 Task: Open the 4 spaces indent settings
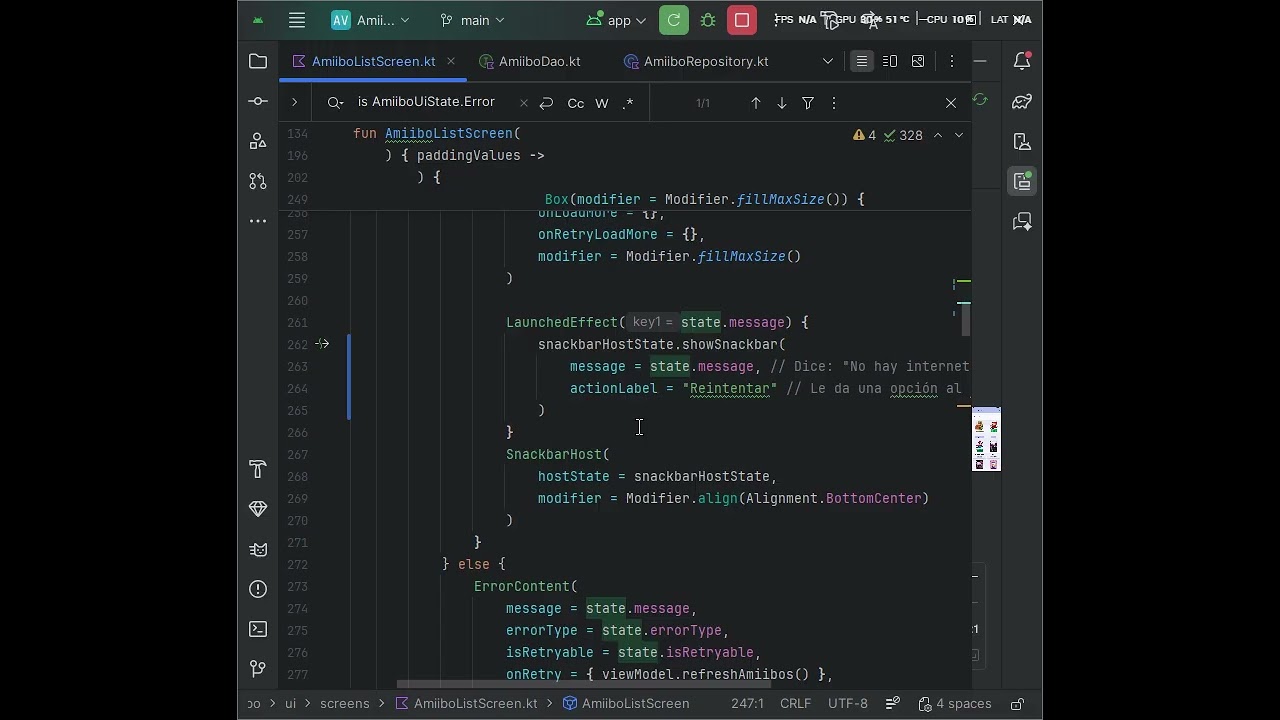pyautogui.click(x=955, y=704)
